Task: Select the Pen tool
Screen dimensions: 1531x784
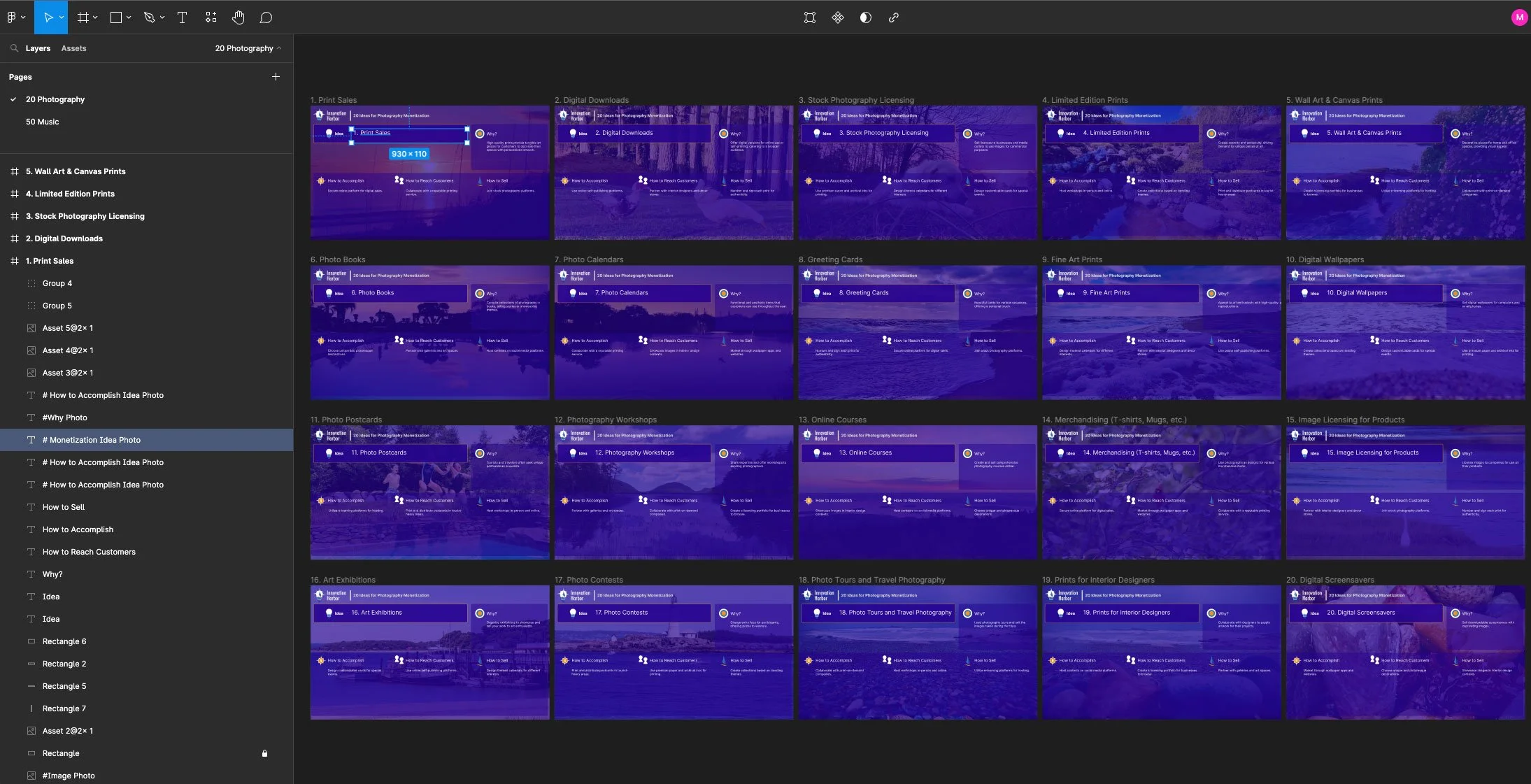Action: tap(149, 17)
